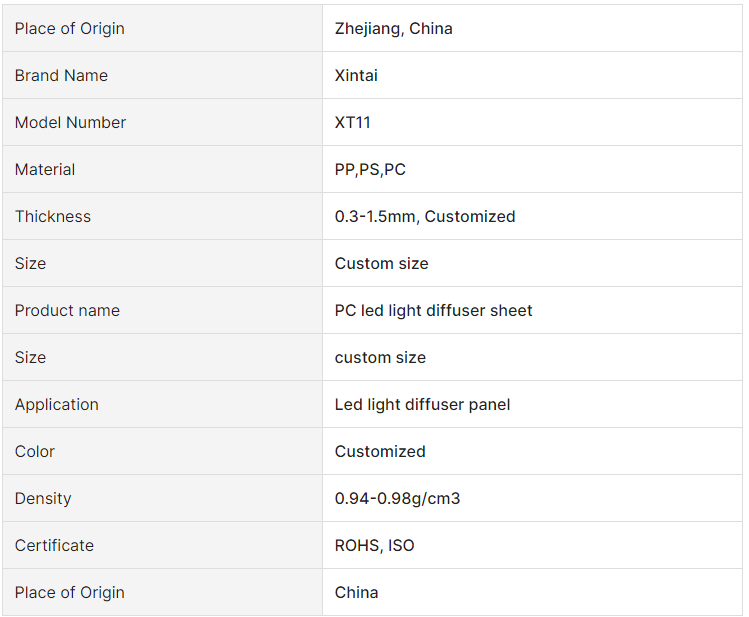Click the 'Color' label cell

point(35,452)
